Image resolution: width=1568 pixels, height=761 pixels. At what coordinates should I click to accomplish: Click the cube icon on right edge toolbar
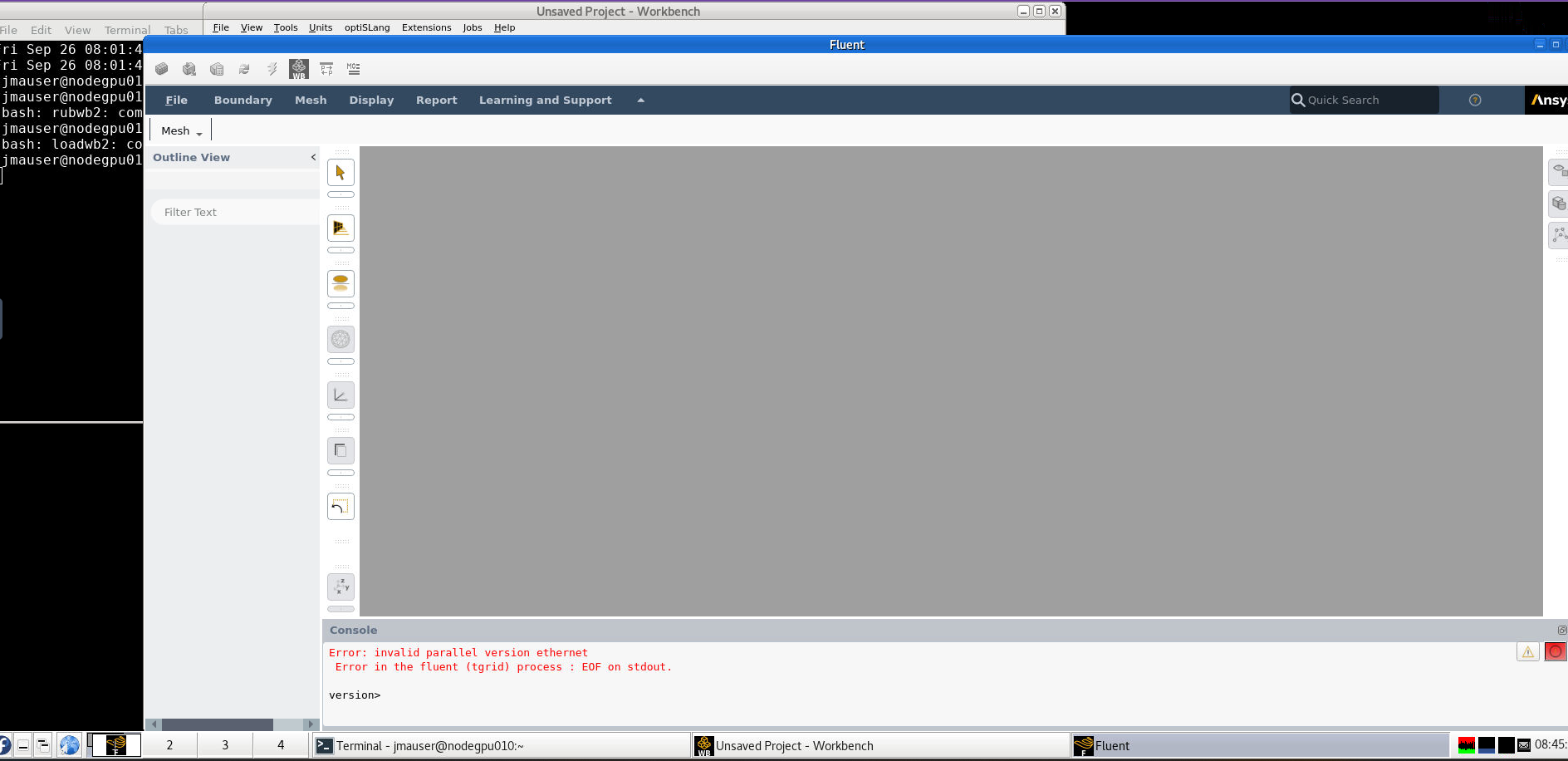coord(1559,204)
